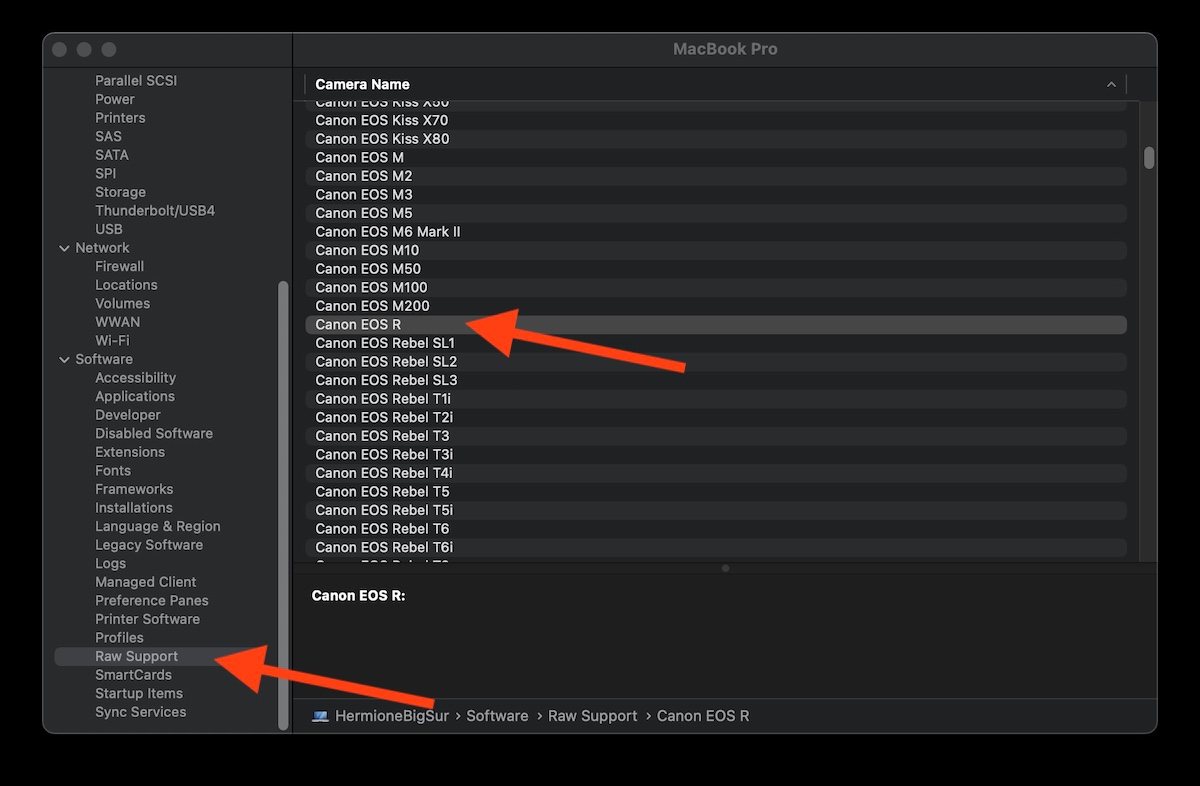This screenshot has width=1200, height=786.
Task: Open the Storage sidebar item
Action: click(x=120, y=192)
